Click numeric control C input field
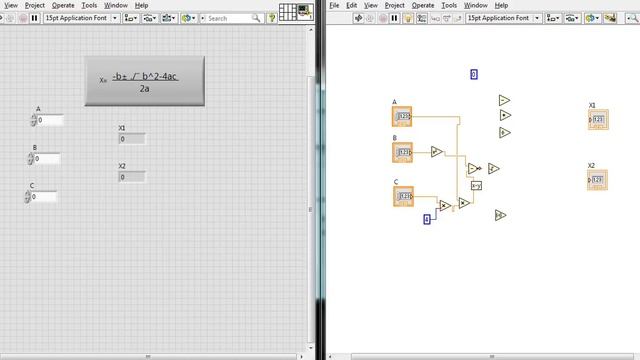Image resolution: width=640 pixels, height=360 pixels. [44, 197]
